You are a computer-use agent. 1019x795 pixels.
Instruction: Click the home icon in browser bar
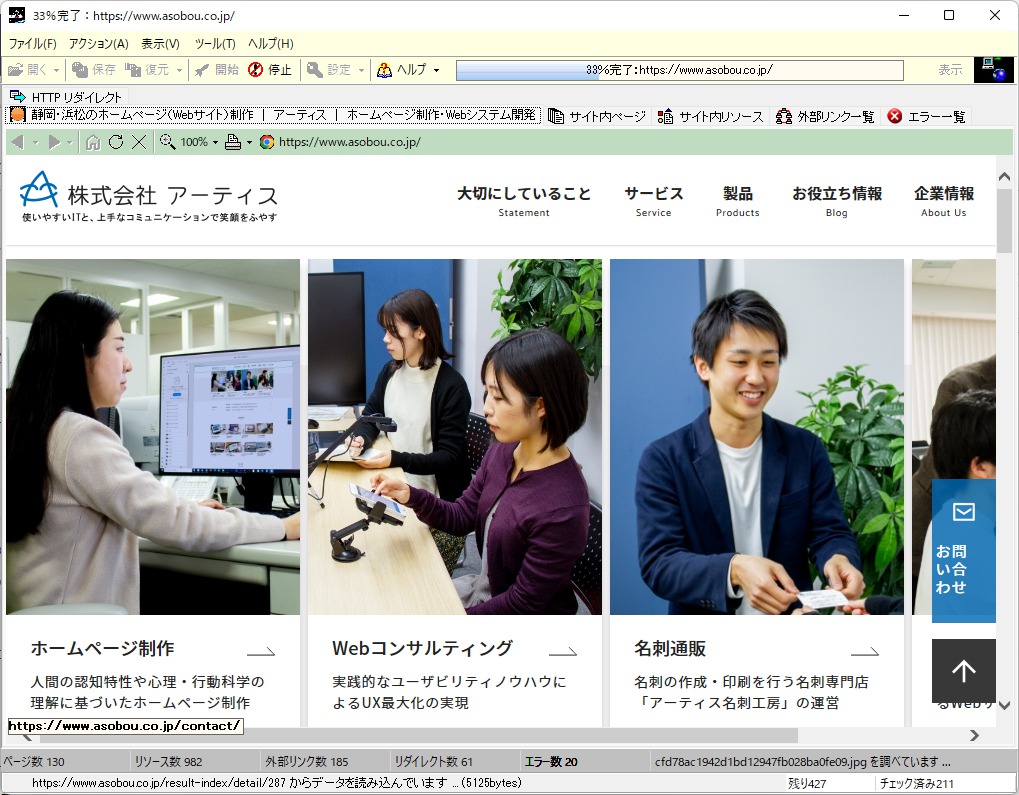coord(93,142)
